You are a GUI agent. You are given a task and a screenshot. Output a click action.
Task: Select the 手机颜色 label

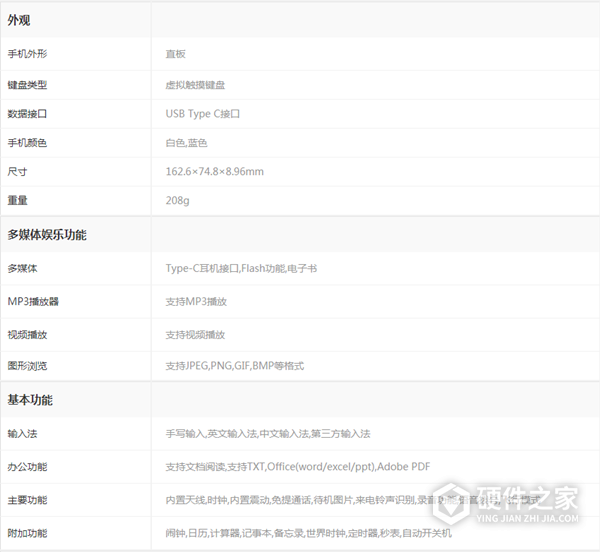[27, 143]
